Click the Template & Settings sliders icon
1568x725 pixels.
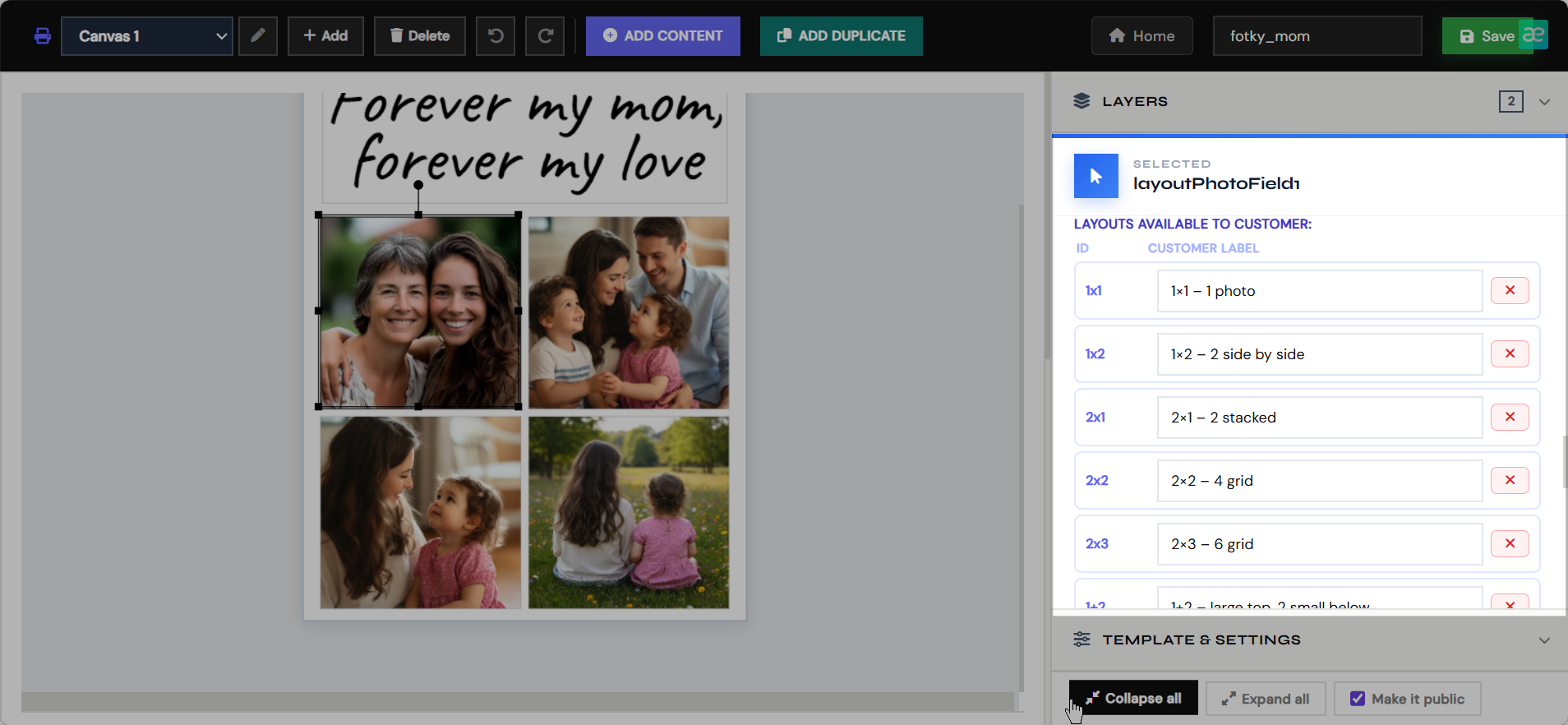click(1081, 640)
